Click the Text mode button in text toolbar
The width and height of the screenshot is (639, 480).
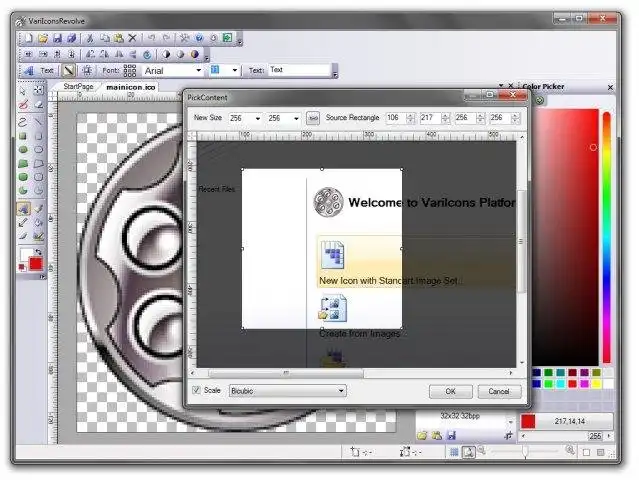[47, 70]
